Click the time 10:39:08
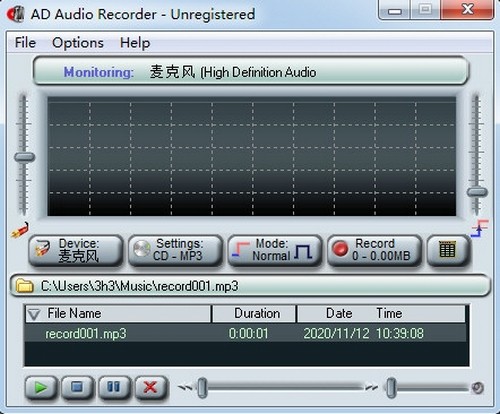 click(400, 334)
